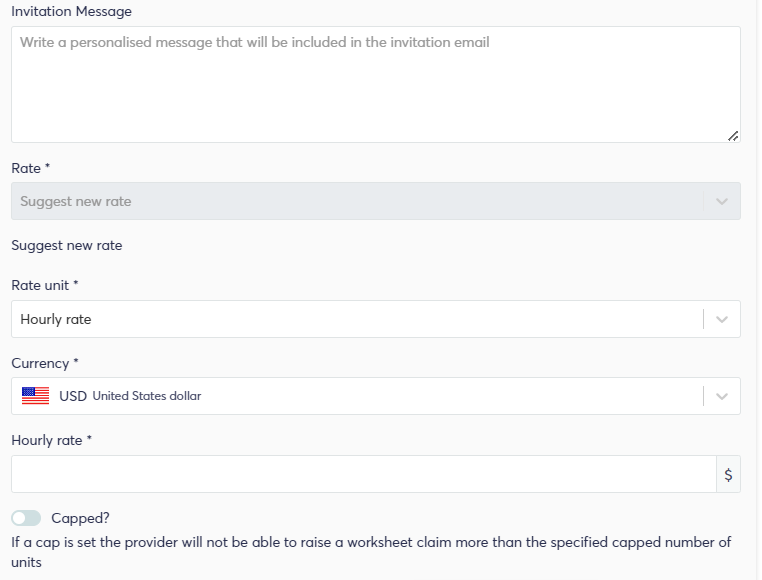Click the Rate field label
762x580 pixels.
[x=31, y=168]
